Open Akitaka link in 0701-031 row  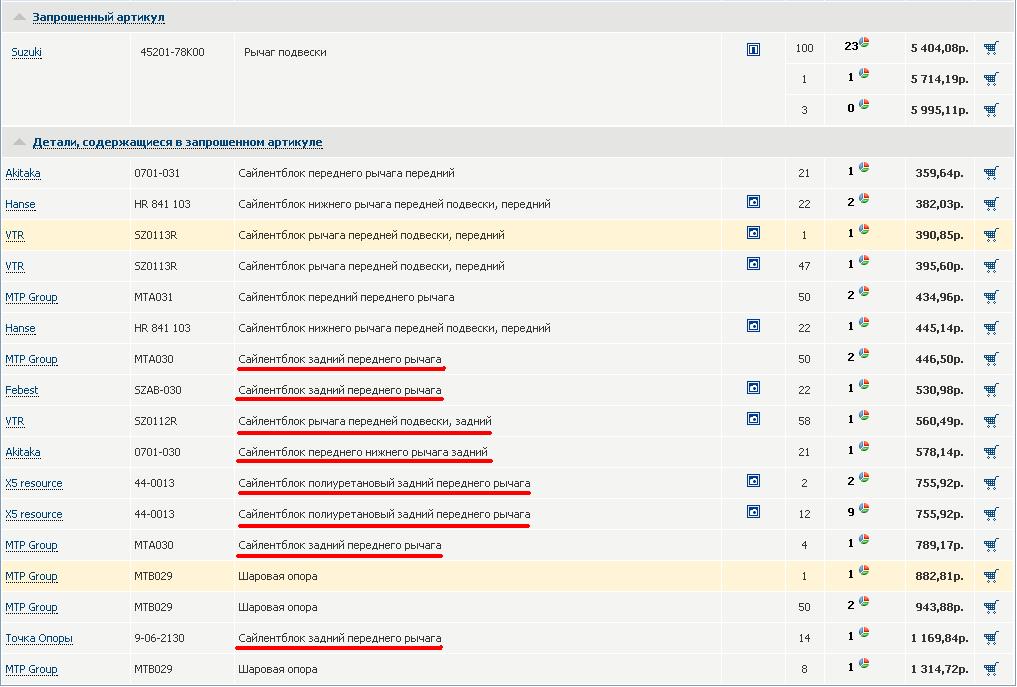[x=23, y=173]
